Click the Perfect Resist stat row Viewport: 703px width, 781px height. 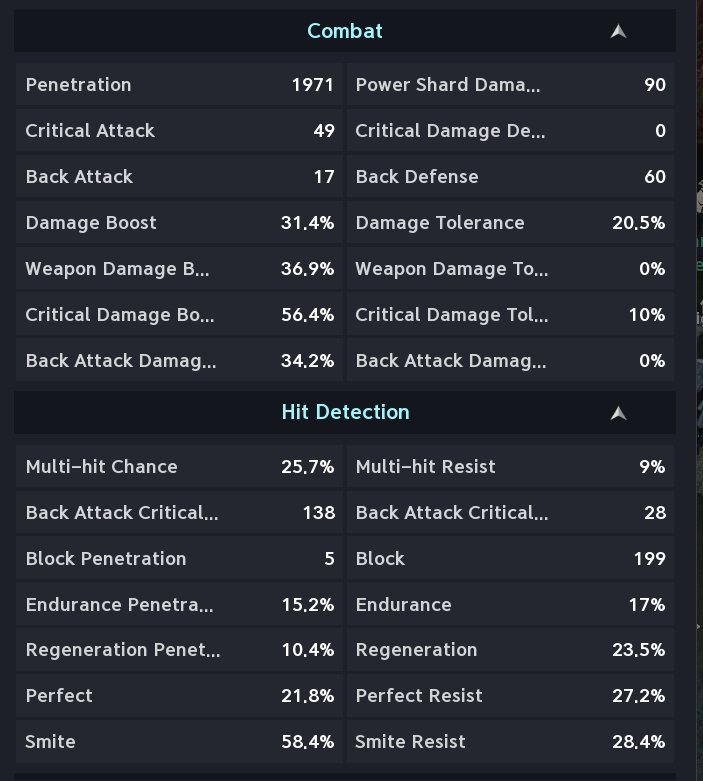tap(511, 696)
